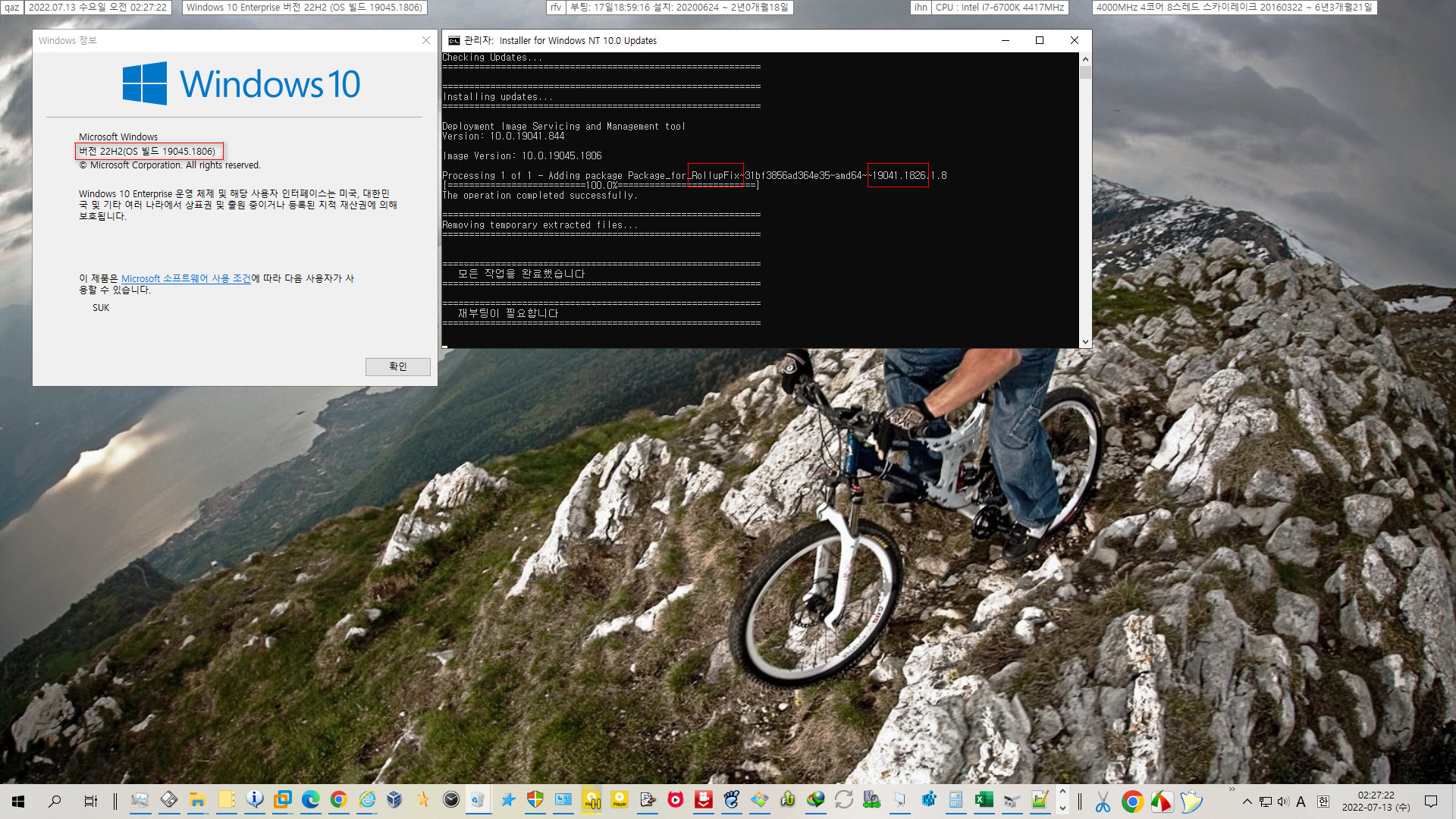
Task: Launch VMware from the taskbar
Action: click(283, 800)
